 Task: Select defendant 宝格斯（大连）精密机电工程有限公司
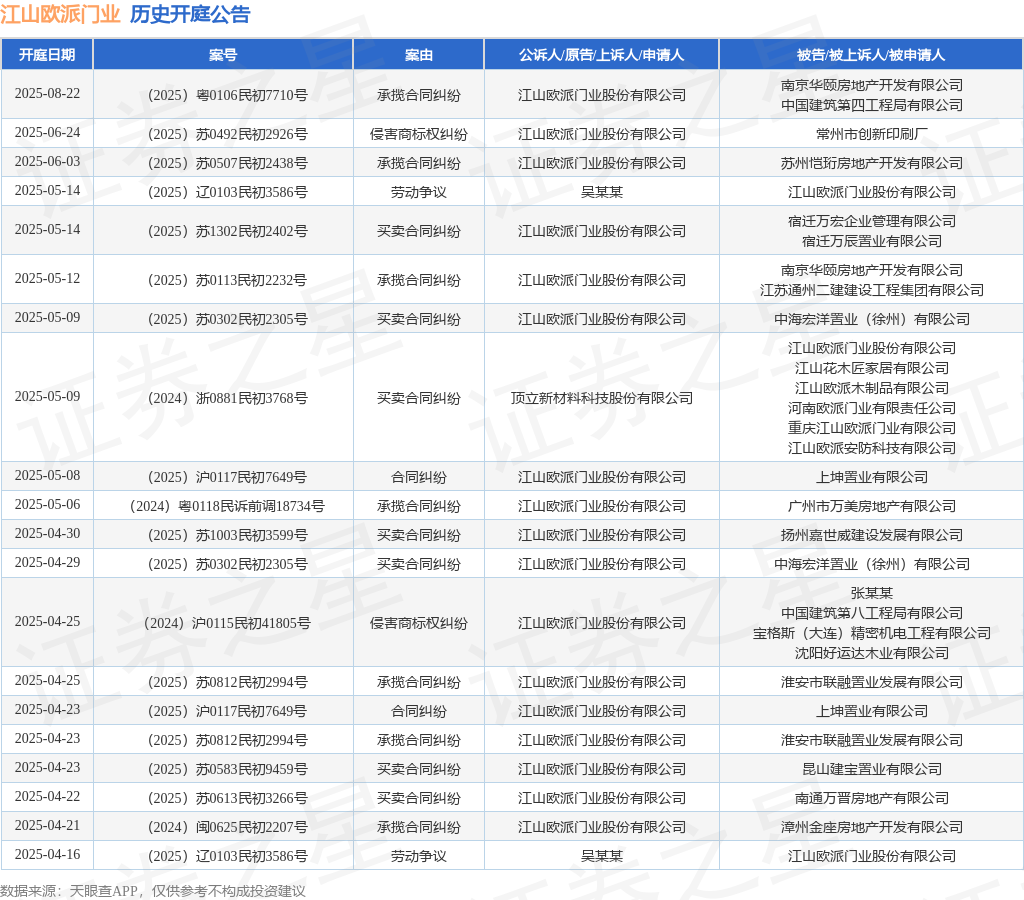tap(872, 634)
